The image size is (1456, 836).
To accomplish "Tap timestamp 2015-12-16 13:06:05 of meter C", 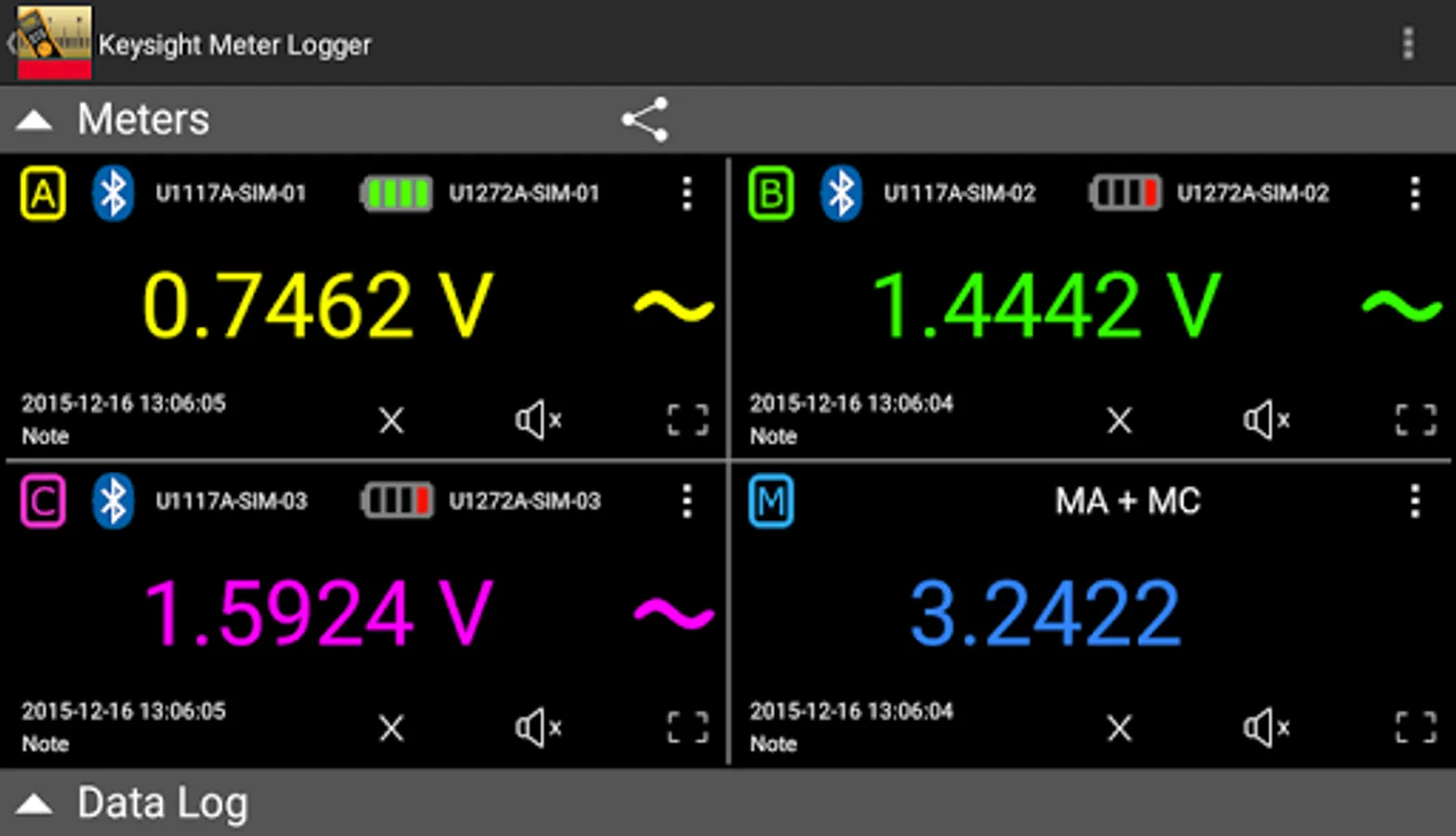I will [124, 711].
